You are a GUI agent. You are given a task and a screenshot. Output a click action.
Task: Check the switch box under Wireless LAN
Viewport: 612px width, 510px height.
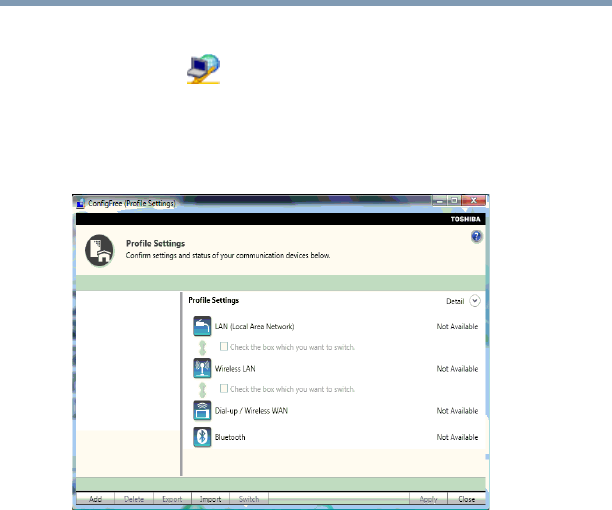click(x=224, y=389)
